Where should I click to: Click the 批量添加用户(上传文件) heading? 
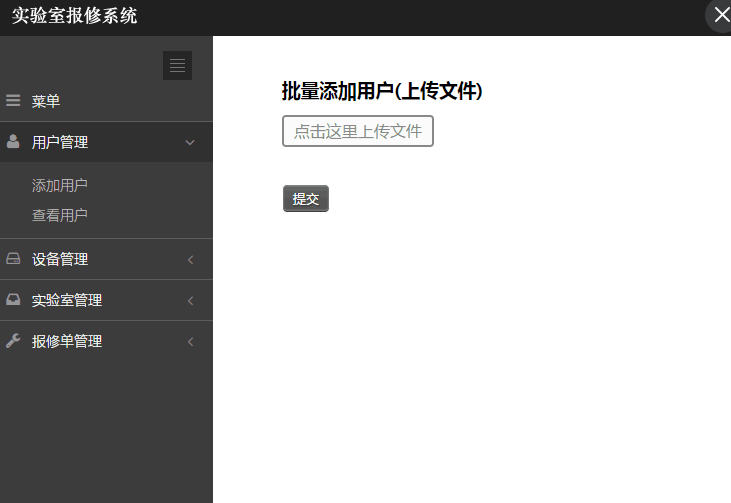pyautogui.click(x=382, y=91)
